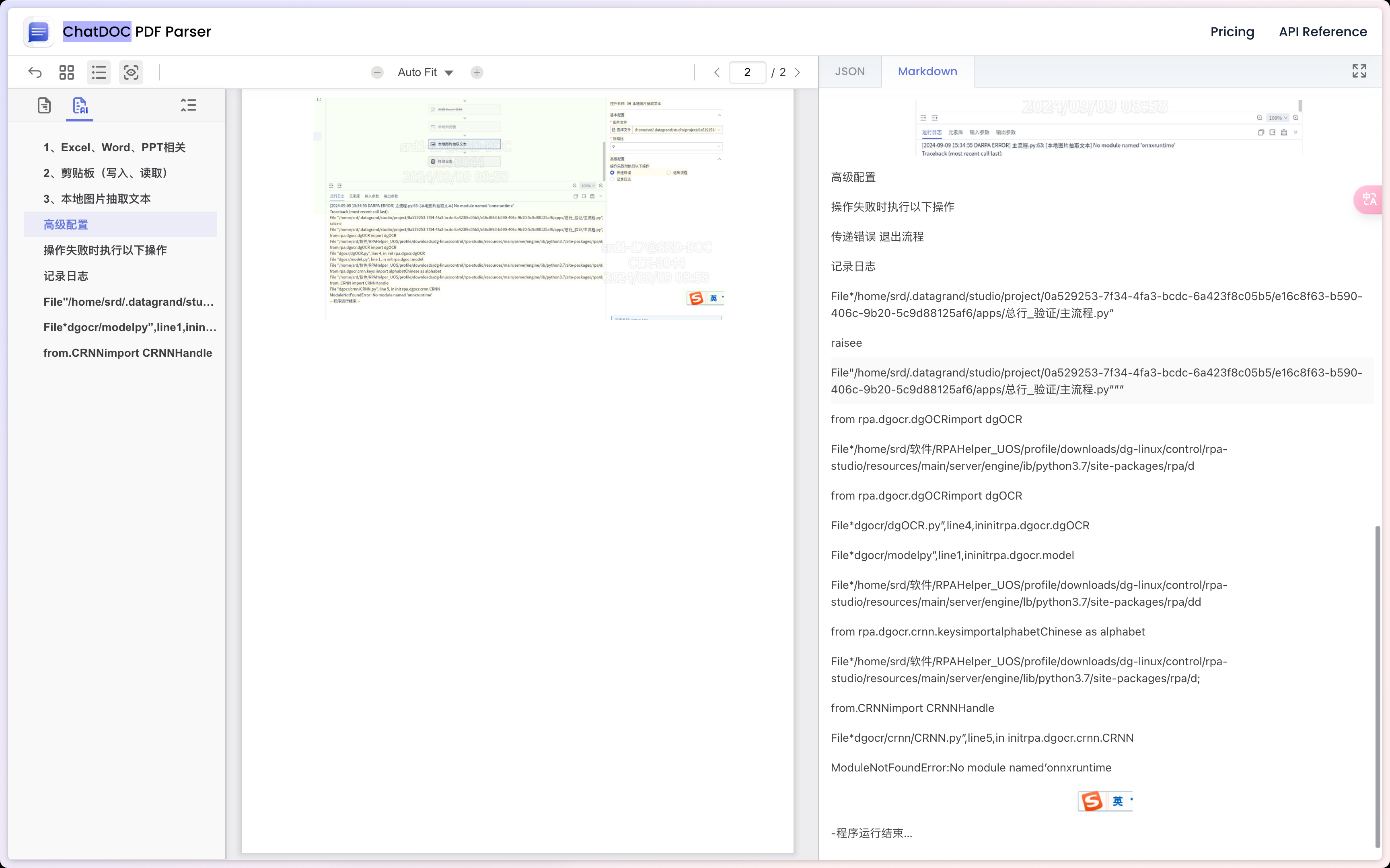This screenshot has height=868, width=1390.
Task: Collapse outline levels with the list icon
Action: 188,105
